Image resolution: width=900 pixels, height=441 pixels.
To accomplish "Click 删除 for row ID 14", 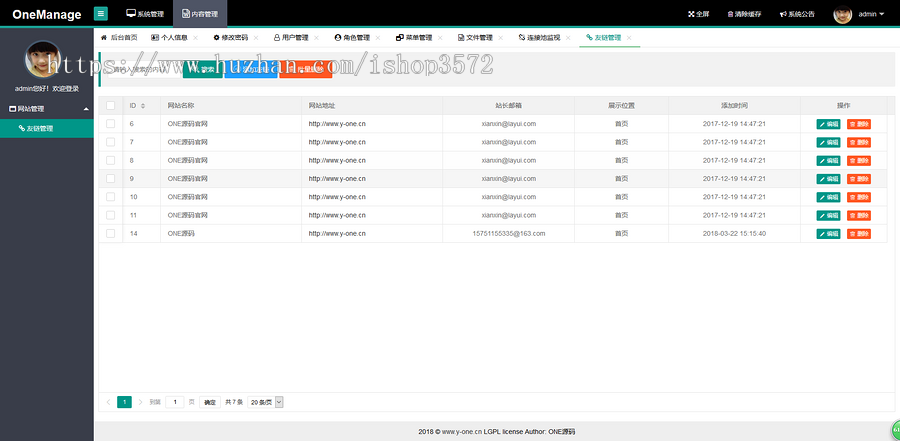I will pyautogui.click(x=859, y=234).
